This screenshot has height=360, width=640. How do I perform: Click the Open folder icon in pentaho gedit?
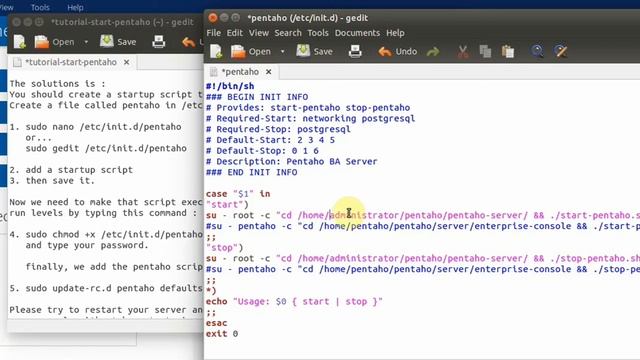point(238,51)
